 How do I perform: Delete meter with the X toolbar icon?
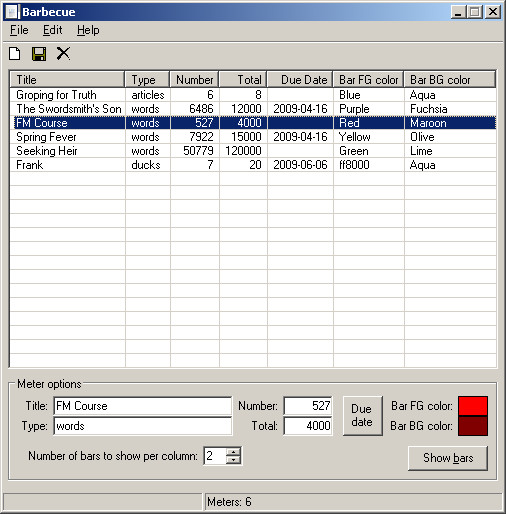(x=63, y=53)
